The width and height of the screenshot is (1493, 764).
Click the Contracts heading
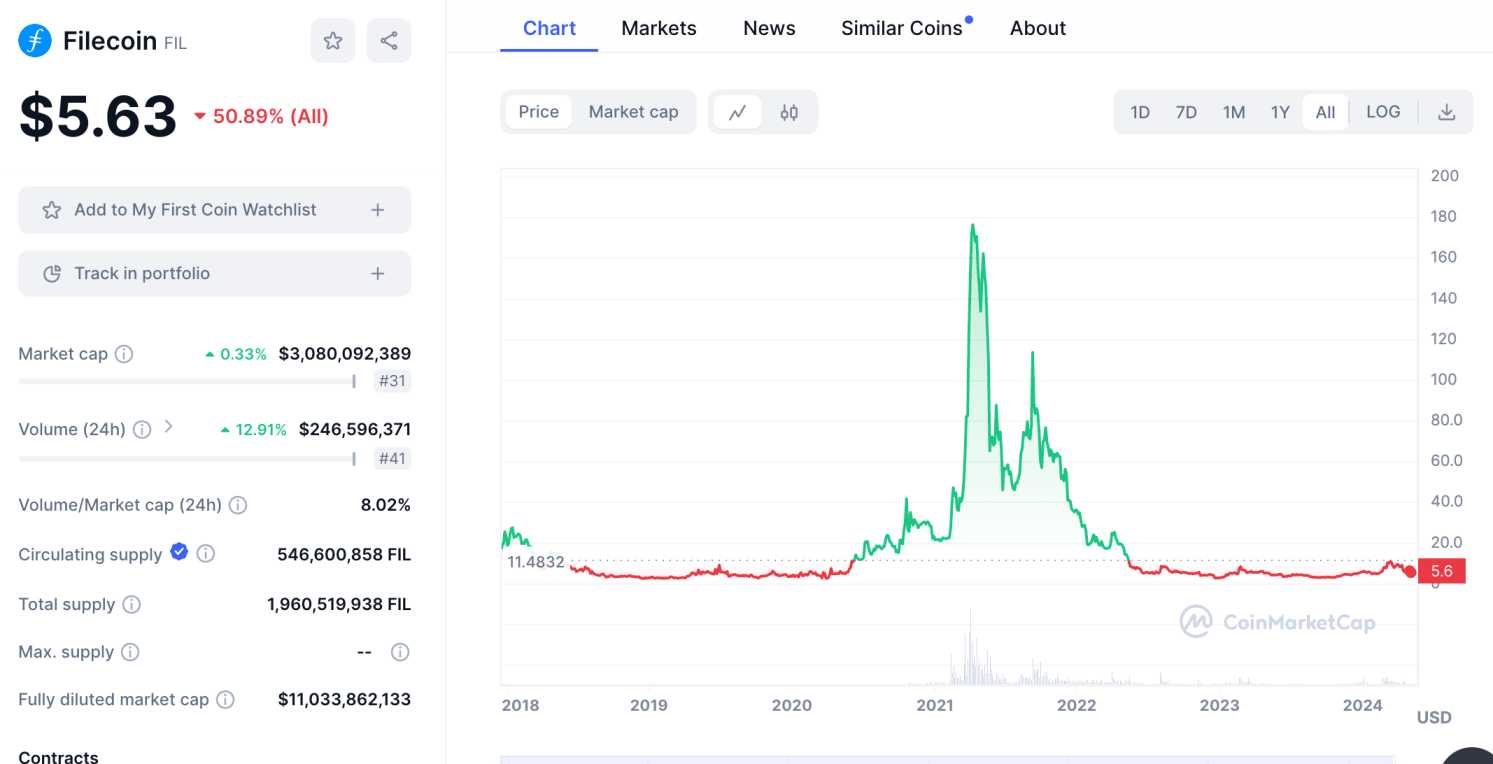(58, 756)
